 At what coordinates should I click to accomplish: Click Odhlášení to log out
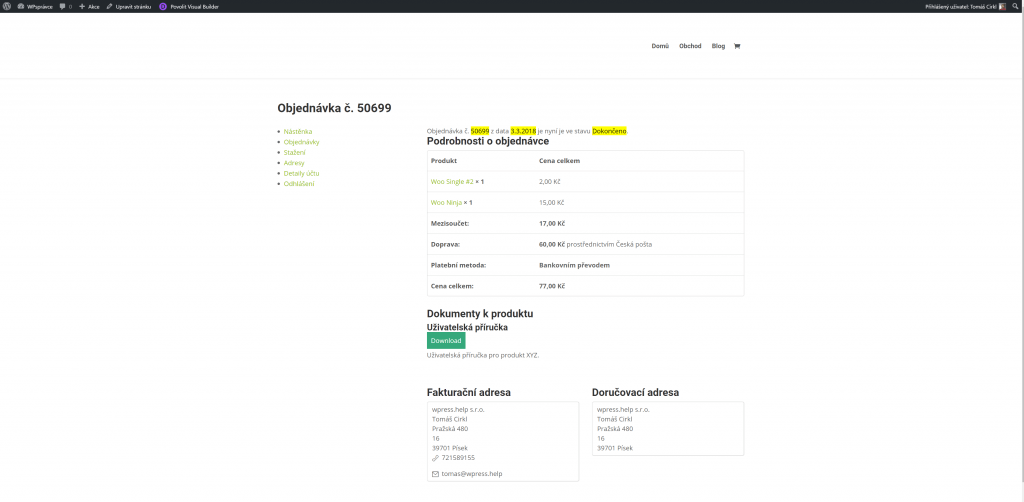pos(299,183)
